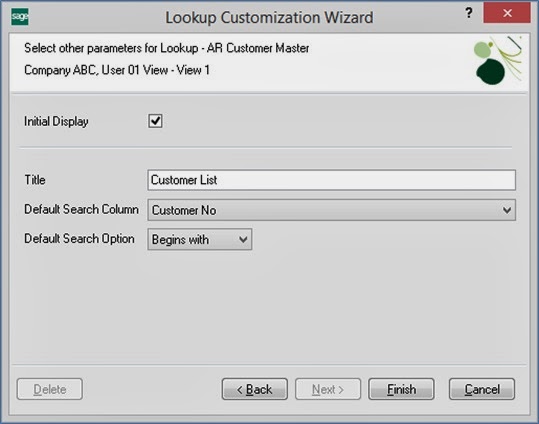
Task: Close the Lookup Customization Wizard window
Action: click(507, 13)
